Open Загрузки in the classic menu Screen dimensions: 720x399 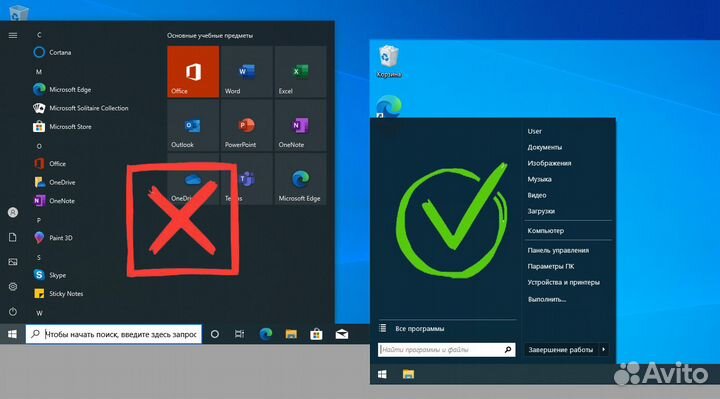541,211
